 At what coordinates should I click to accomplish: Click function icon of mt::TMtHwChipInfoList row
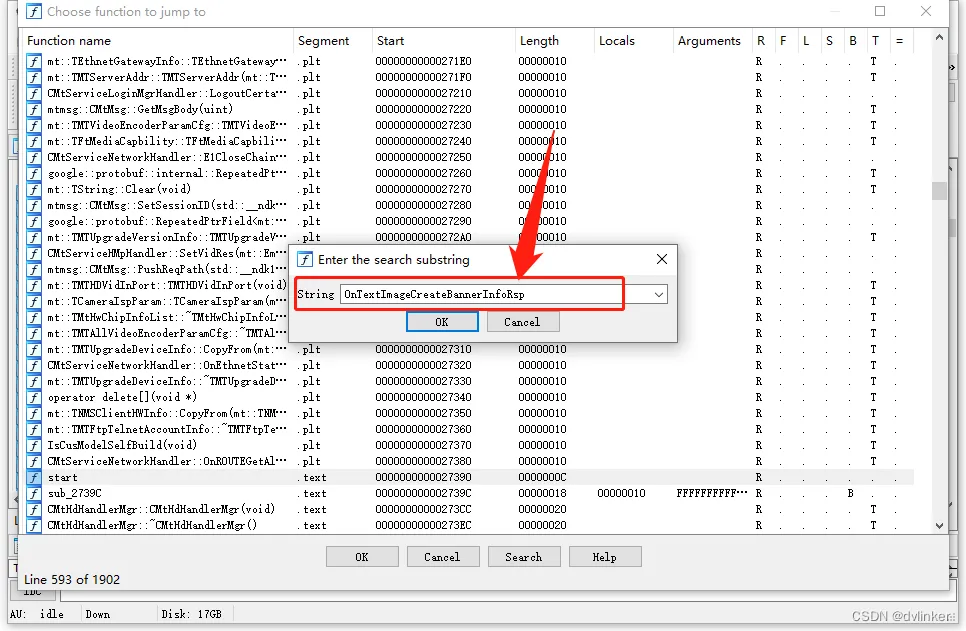pos(34,318)
